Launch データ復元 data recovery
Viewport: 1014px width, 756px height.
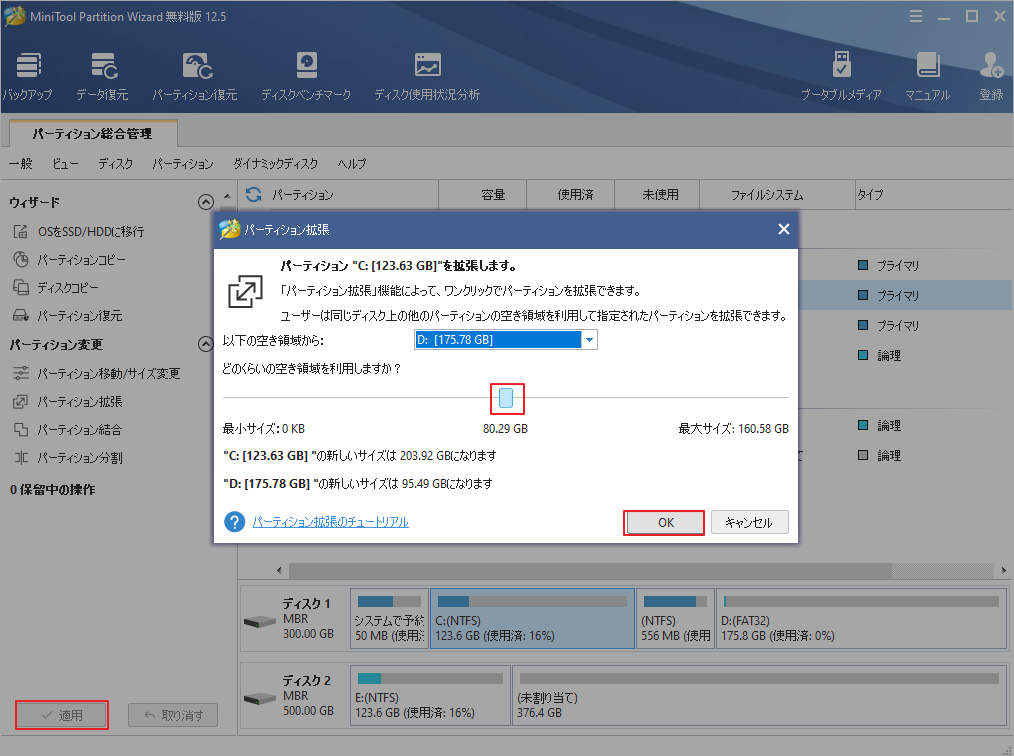point(102,77)
